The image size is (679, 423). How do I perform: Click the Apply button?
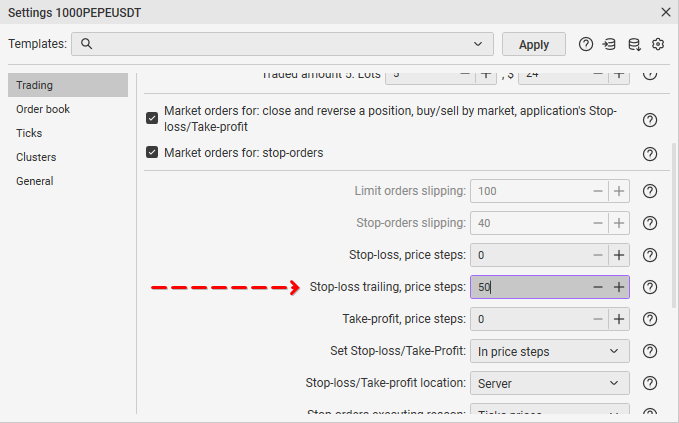pos(534,44)
